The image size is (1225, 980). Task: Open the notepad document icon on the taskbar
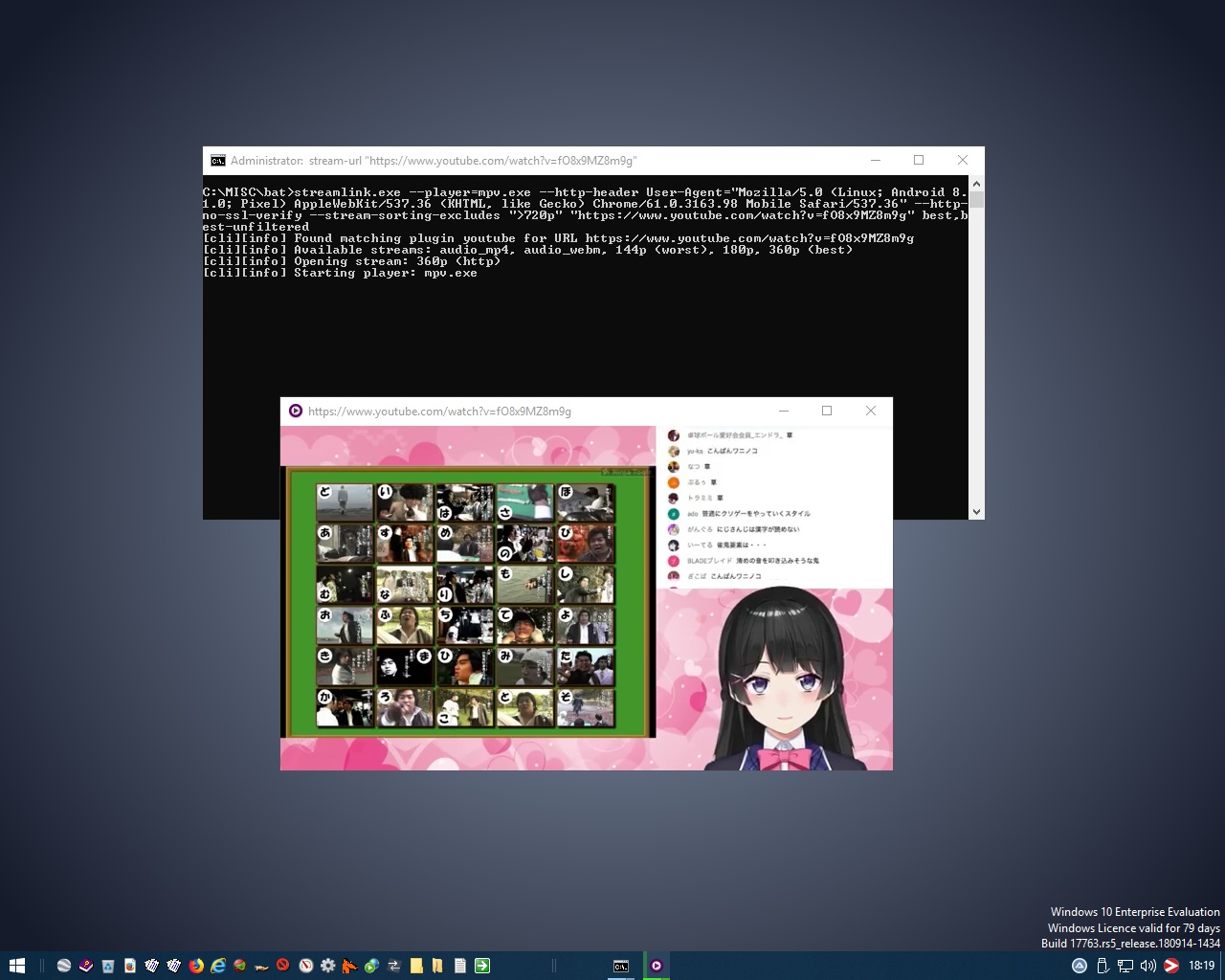pos(459,966)
